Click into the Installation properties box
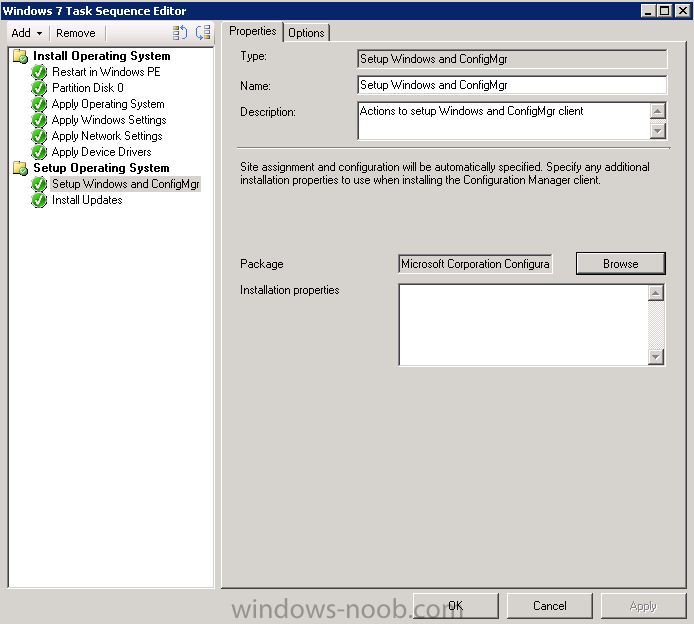 tap(523, 325)
